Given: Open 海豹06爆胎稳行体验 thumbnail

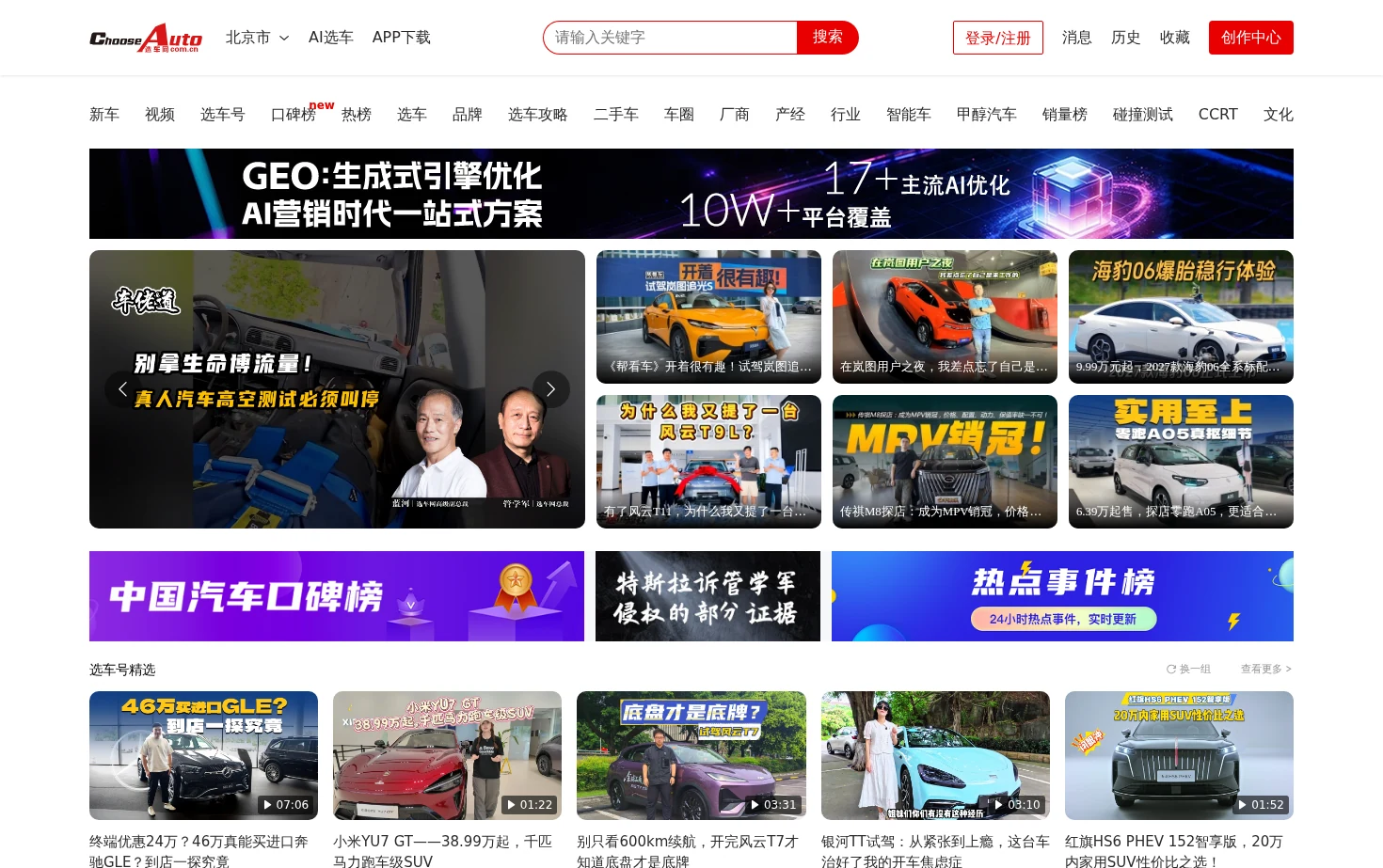Looking at the screenshot, I should [x=1181, y=317].
